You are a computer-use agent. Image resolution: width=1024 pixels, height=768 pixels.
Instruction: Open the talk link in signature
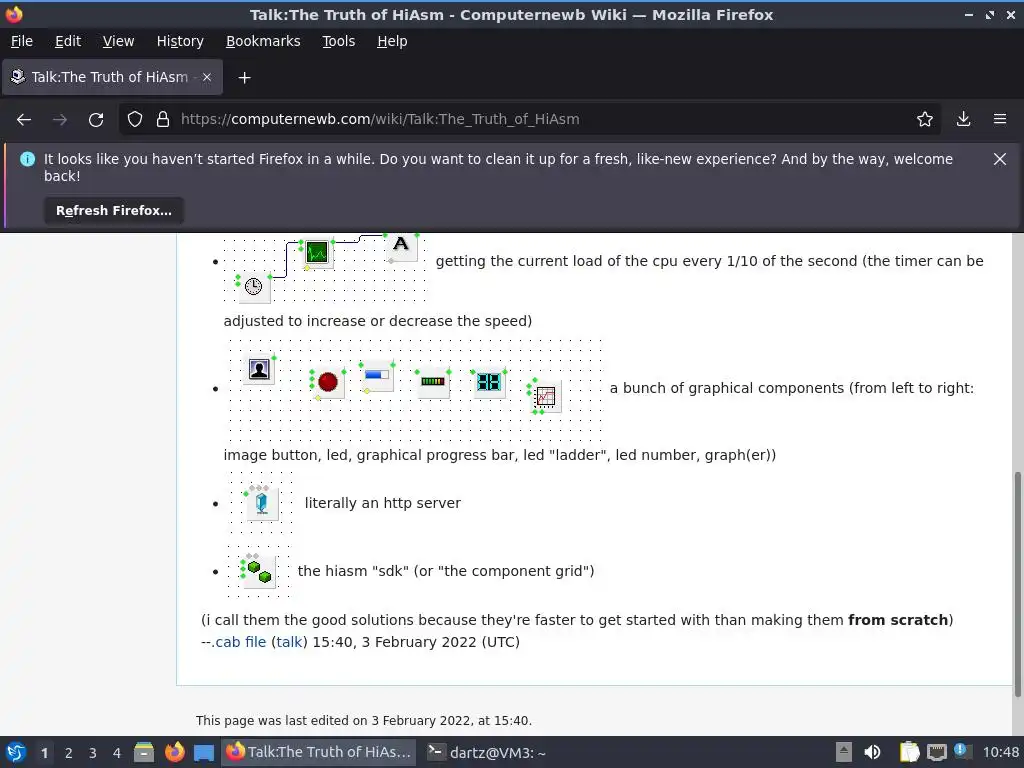pos(289,642)
